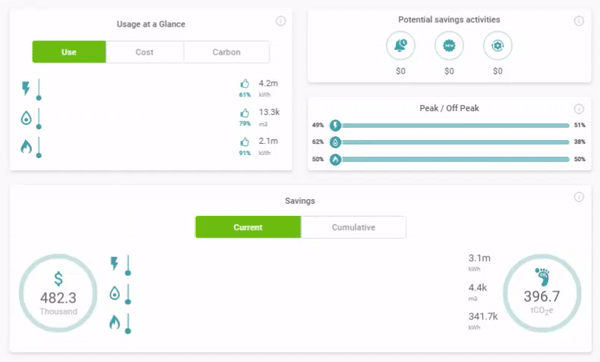The height and width of the screenshot is (362, 600).
Task: Click water icon on Peak/Off Peak bar
Action: point(335,142)
